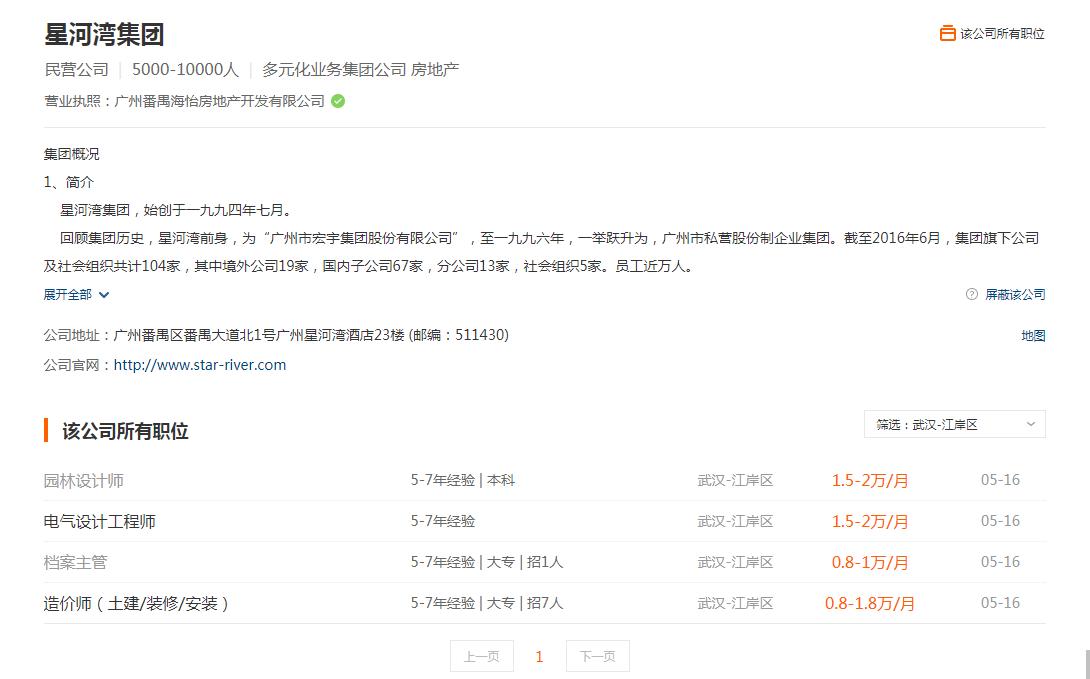Click the 1.5-2万/月 salary for 园林设计师
This screenshot has width=1090, height=679.
tap(869, 480)
